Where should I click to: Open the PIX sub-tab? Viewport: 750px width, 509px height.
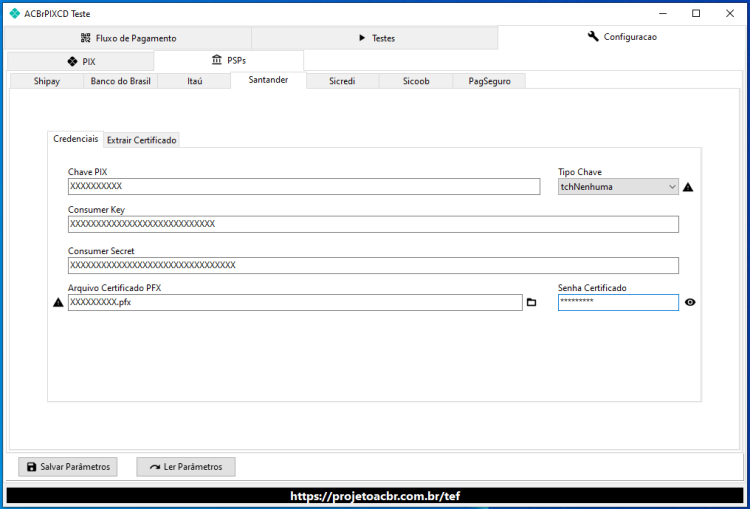pos(80,62)
